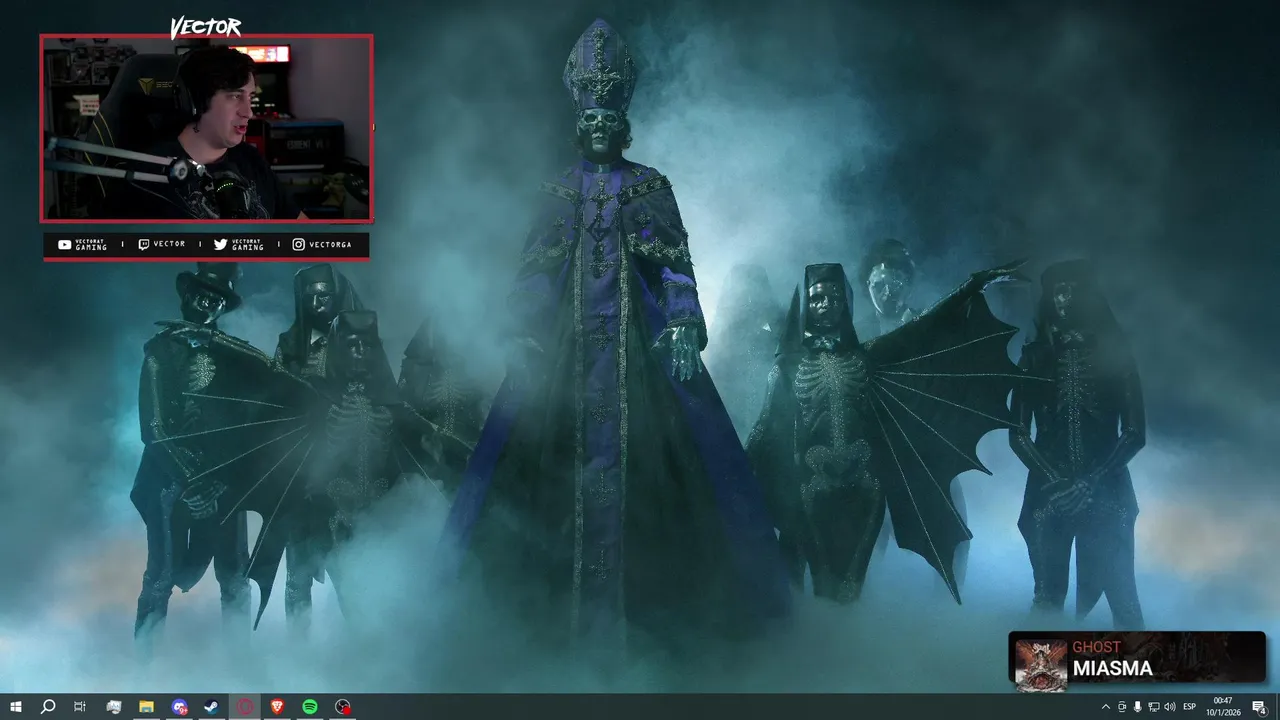The width and height of the screenshot is (1280, 720).
Task: Open Windows search from the taskbar
Action: tap(47, 707)
